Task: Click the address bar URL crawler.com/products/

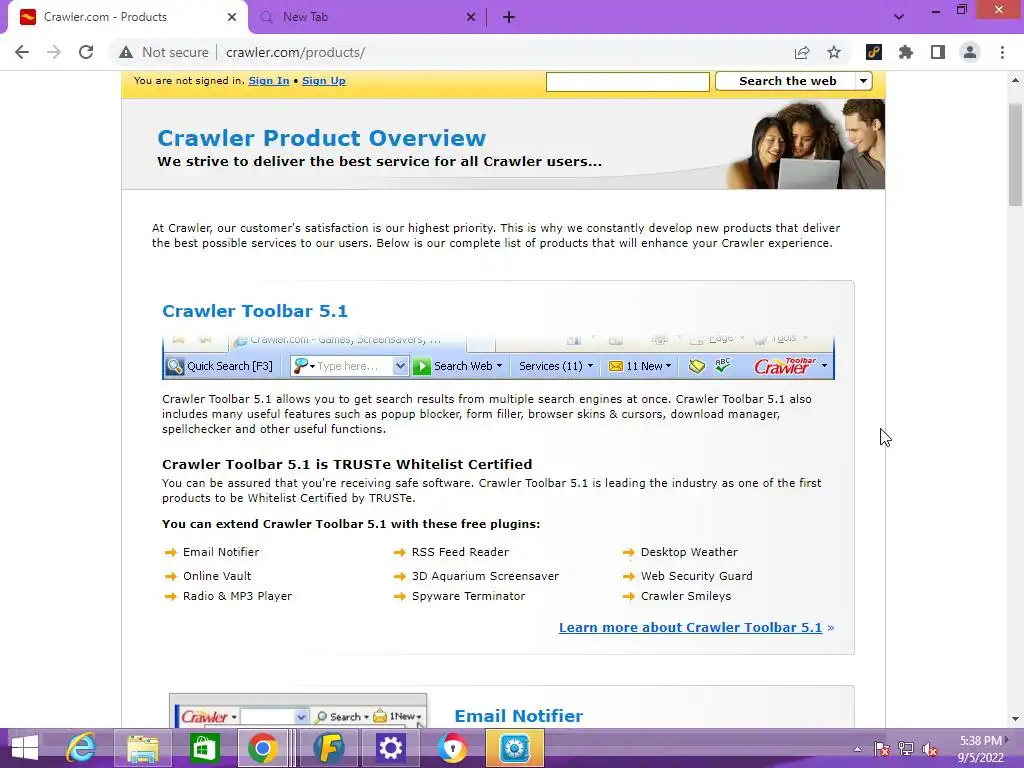Action: (295, 52)
